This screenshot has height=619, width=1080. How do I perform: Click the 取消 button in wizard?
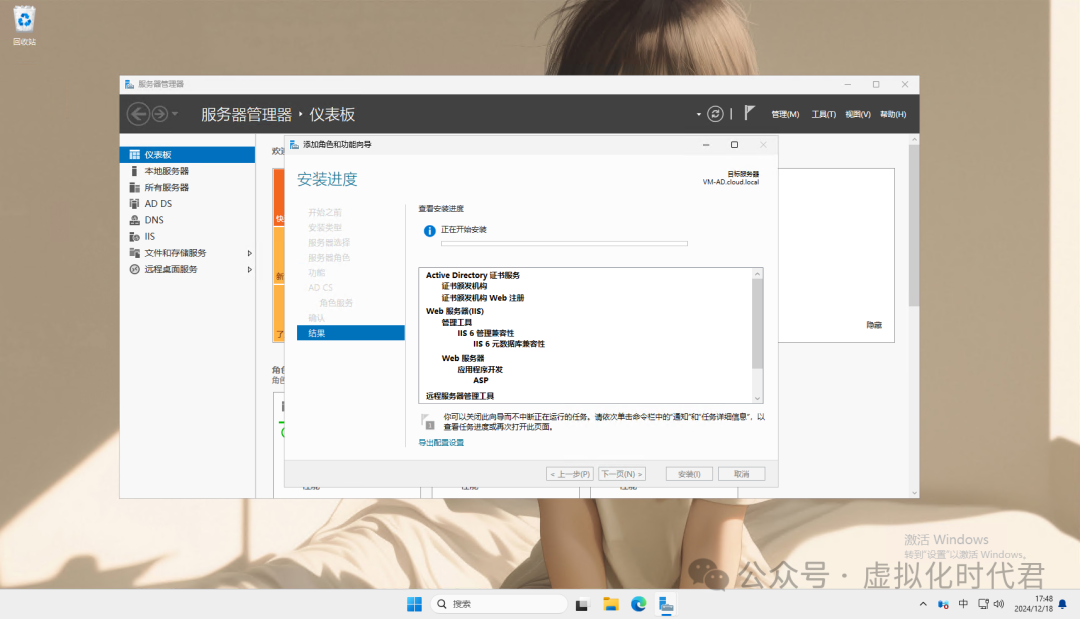point(741,474)
